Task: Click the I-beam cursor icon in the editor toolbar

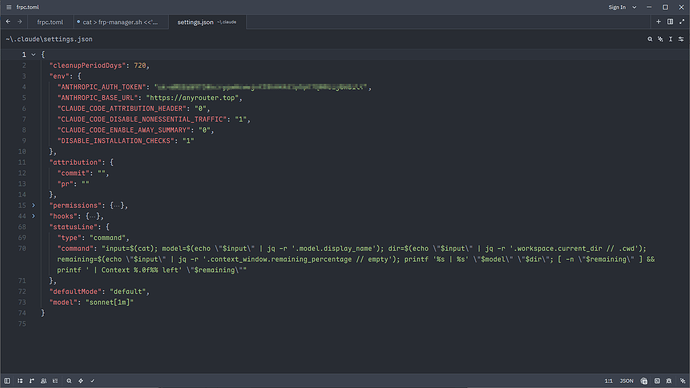Action: click(x=671, y=39)
